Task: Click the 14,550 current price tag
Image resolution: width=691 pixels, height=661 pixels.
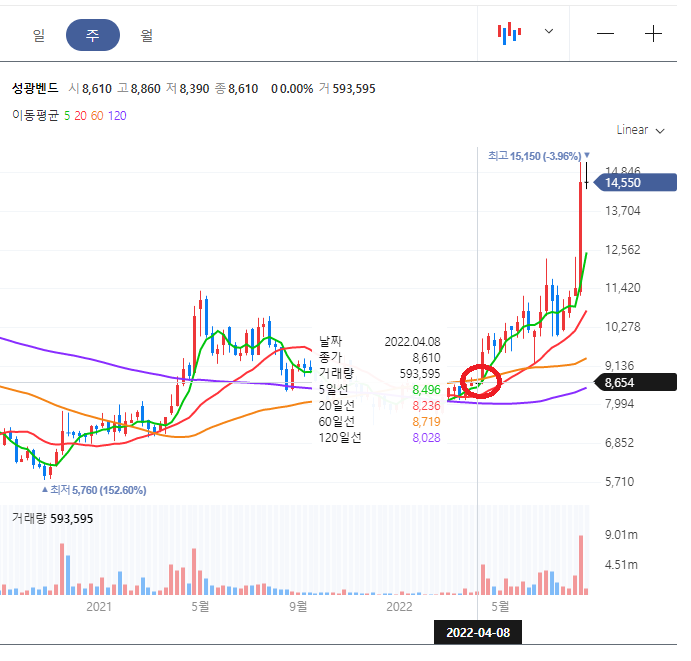Action: click(x=635, y=182)
